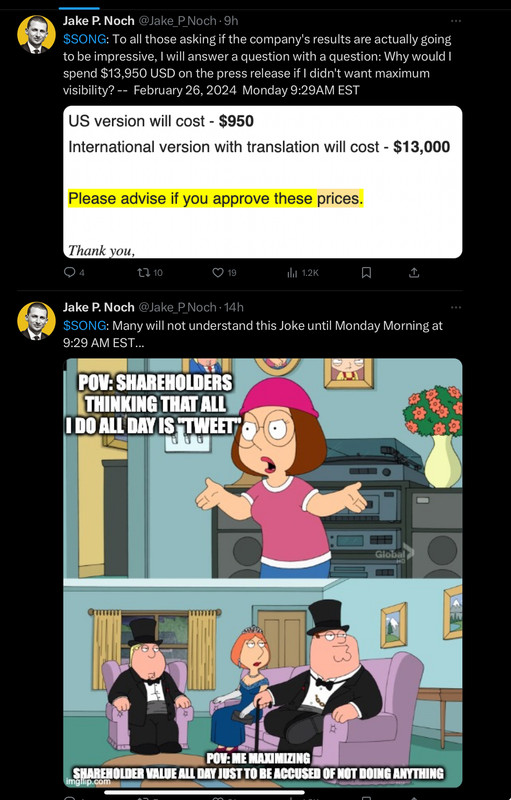This screenshot has height=800, width=511.
Task: Share the press release tweet
Action: [x=415, y=273]
